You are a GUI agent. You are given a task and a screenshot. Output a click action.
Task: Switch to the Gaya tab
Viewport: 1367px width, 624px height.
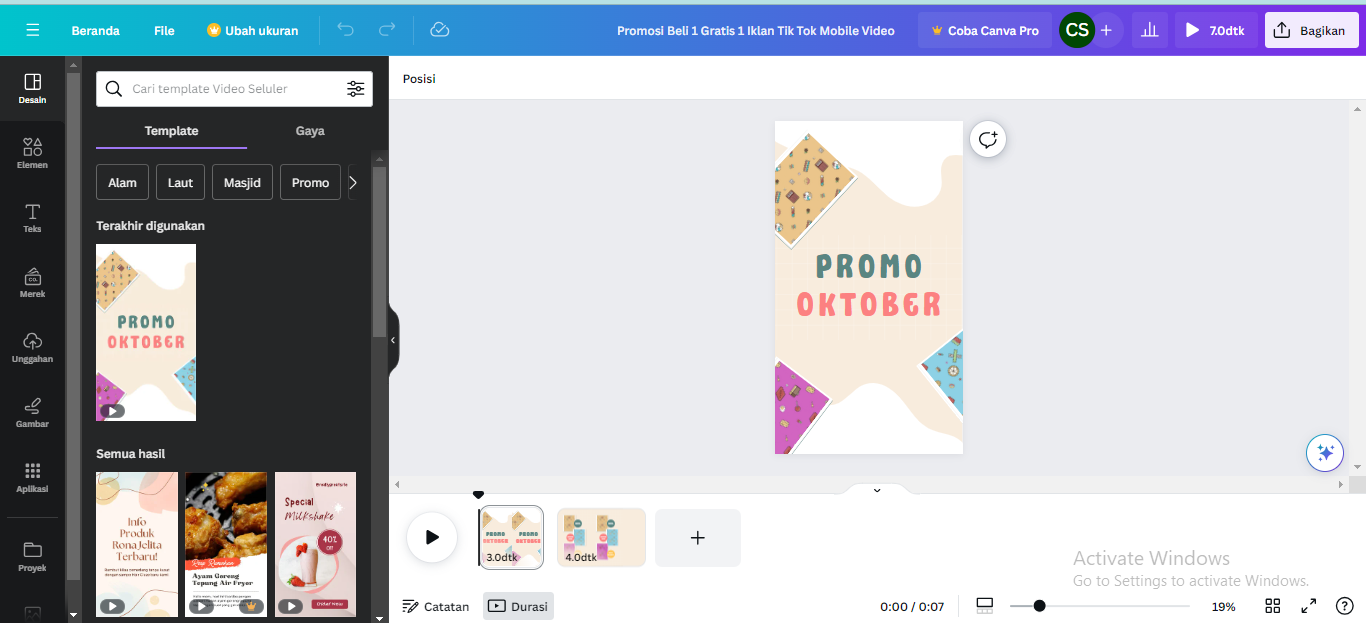[310, 131]
